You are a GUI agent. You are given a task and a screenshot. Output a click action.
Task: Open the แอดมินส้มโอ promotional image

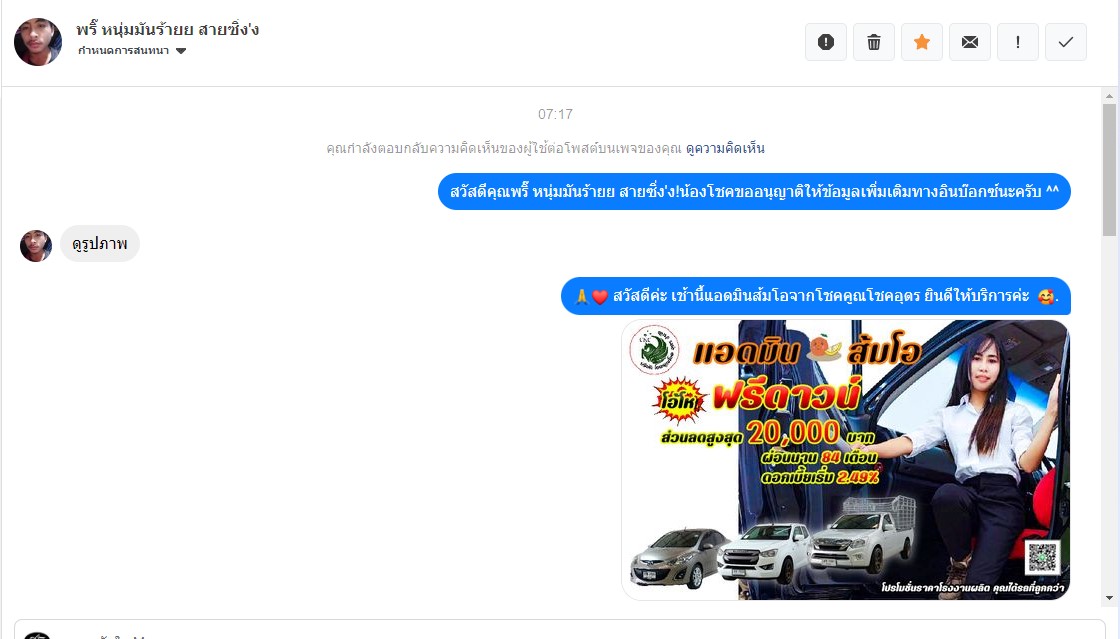846,460
